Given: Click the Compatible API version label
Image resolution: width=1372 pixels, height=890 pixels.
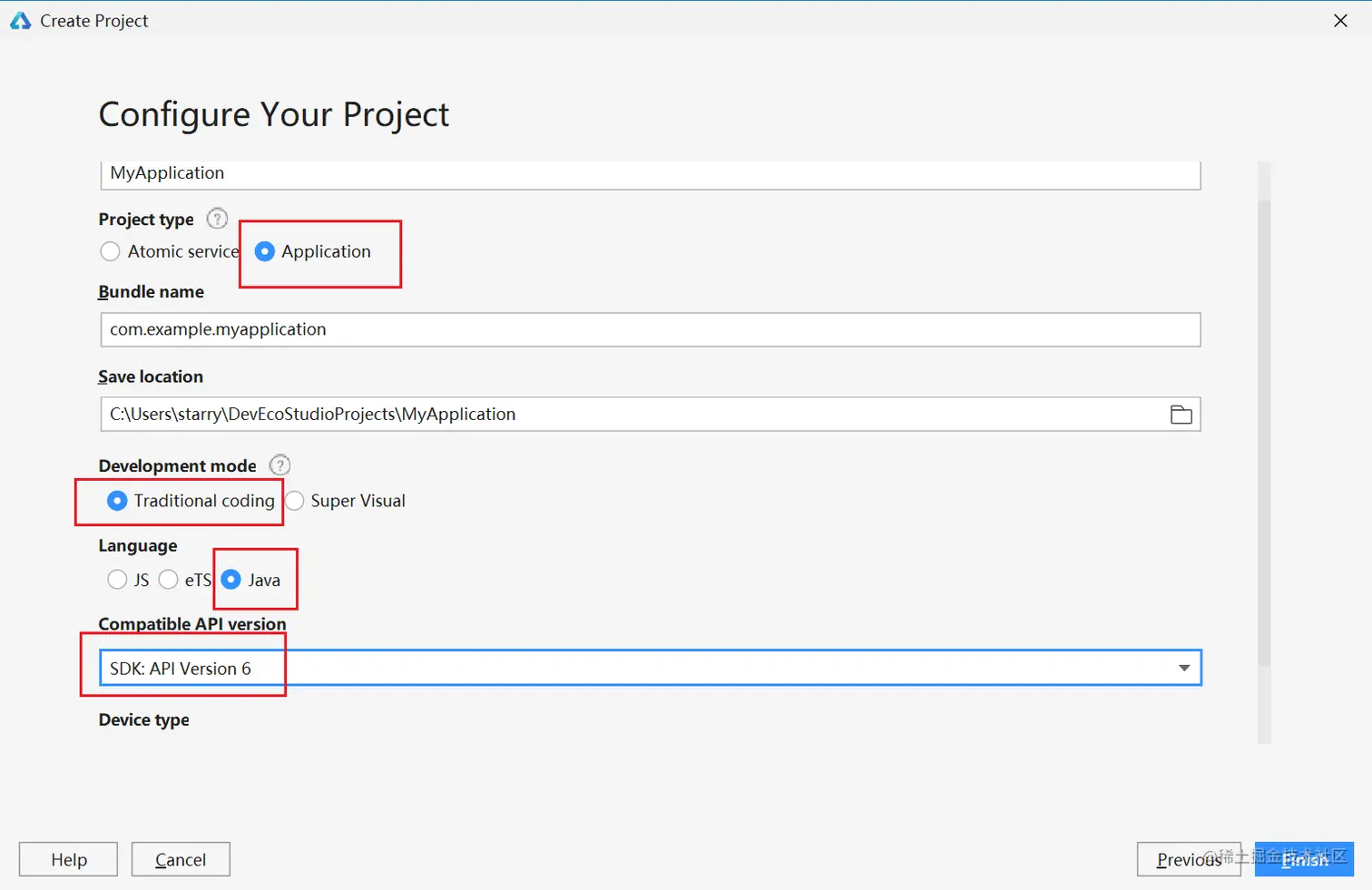Looking at the screenshot, I should (192, 624).
